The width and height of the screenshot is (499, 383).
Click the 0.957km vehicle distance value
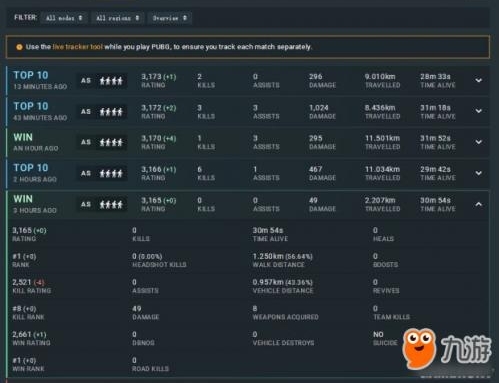283,283
